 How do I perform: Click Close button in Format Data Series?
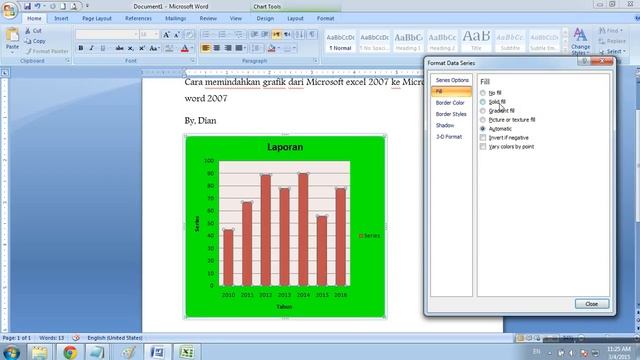592,304
